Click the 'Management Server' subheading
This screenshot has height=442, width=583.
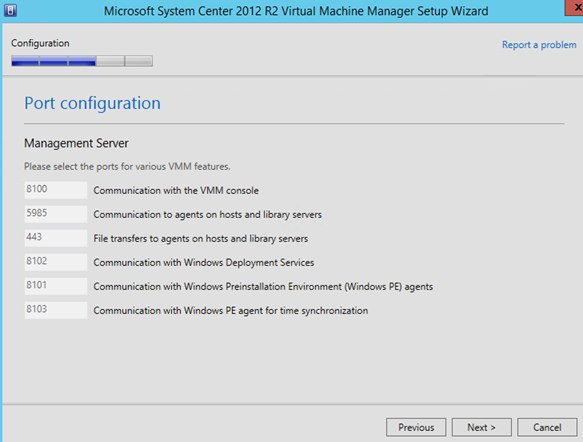[76, 143]
